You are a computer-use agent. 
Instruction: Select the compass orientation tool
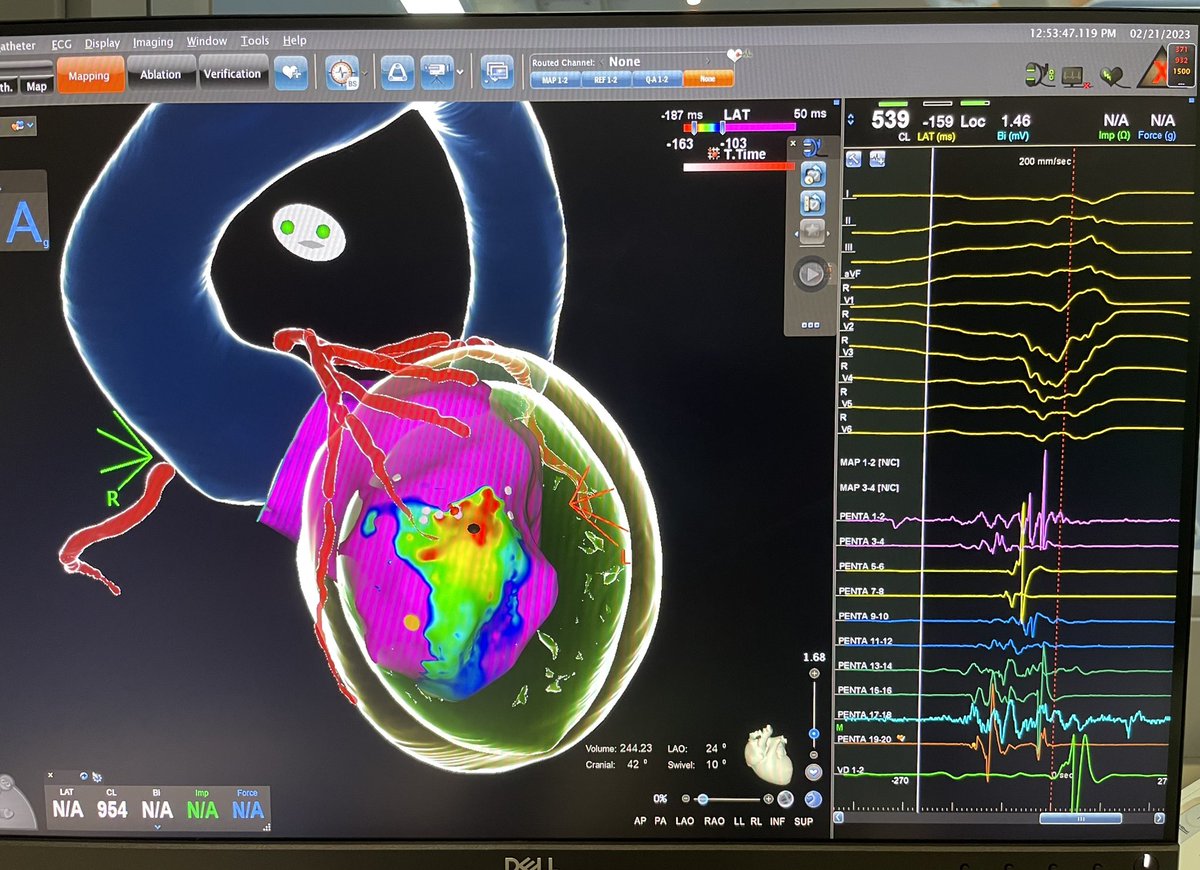click(x=342, y=73)
